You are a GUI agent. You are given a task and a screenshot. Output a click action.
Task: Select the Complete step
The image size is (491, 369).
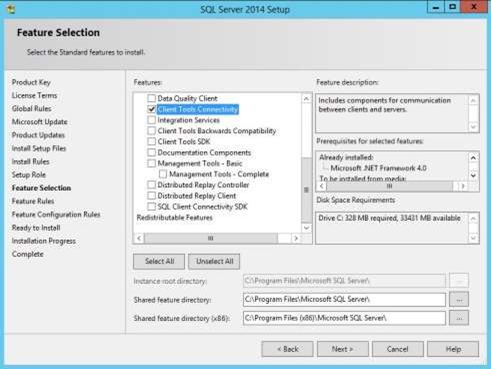pyautogui.click(x=28, y=254)
